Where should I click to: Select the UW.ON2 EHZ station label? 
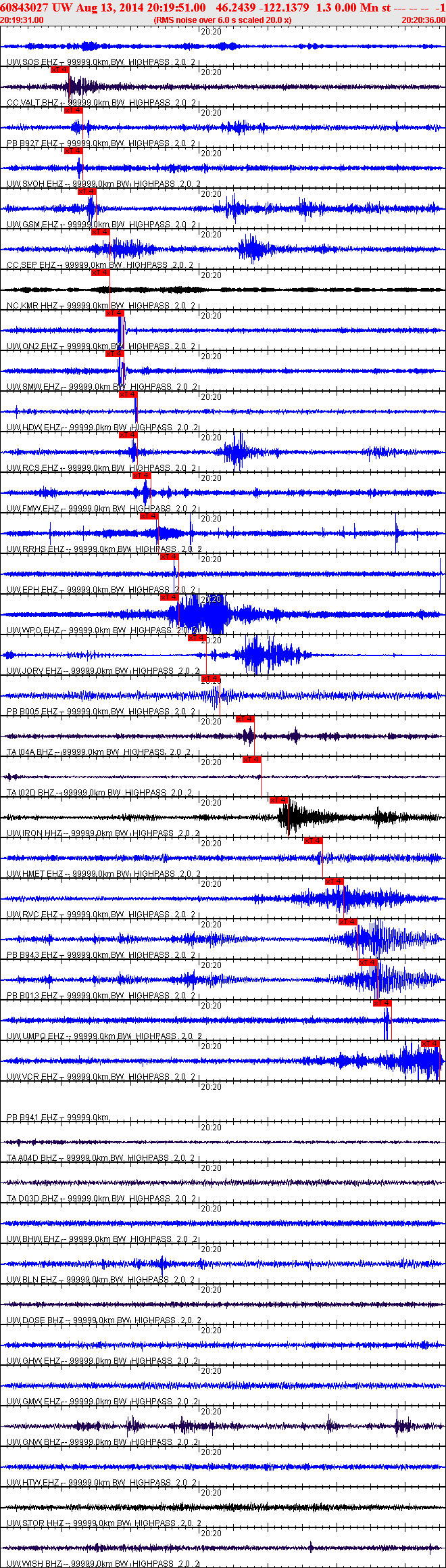tap(32, 346)
